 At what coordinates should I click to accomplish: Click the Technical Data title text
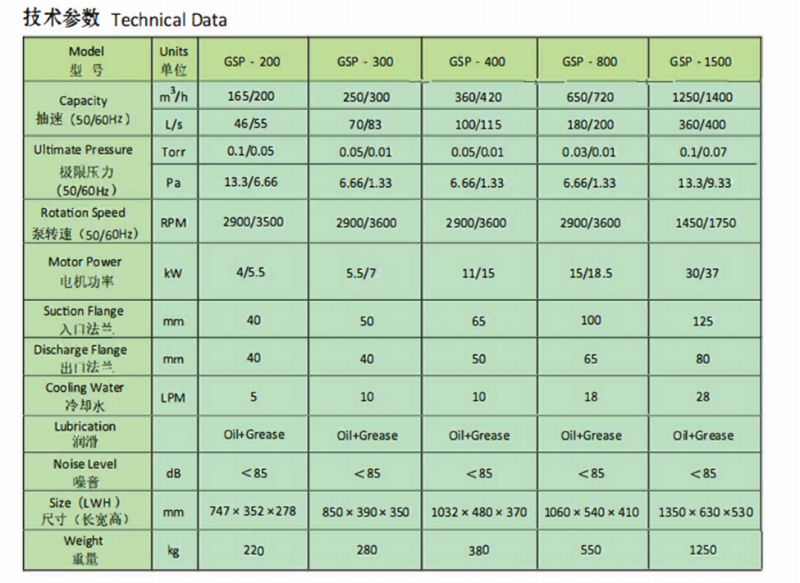click(169, 20)
